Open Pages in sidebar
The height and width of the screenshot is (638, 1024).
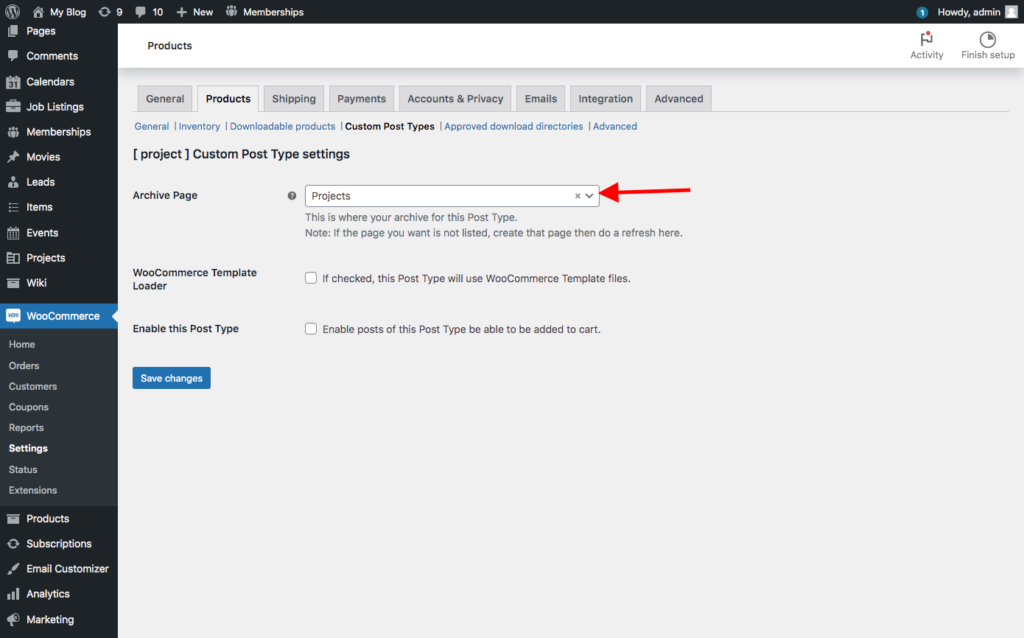40,31
